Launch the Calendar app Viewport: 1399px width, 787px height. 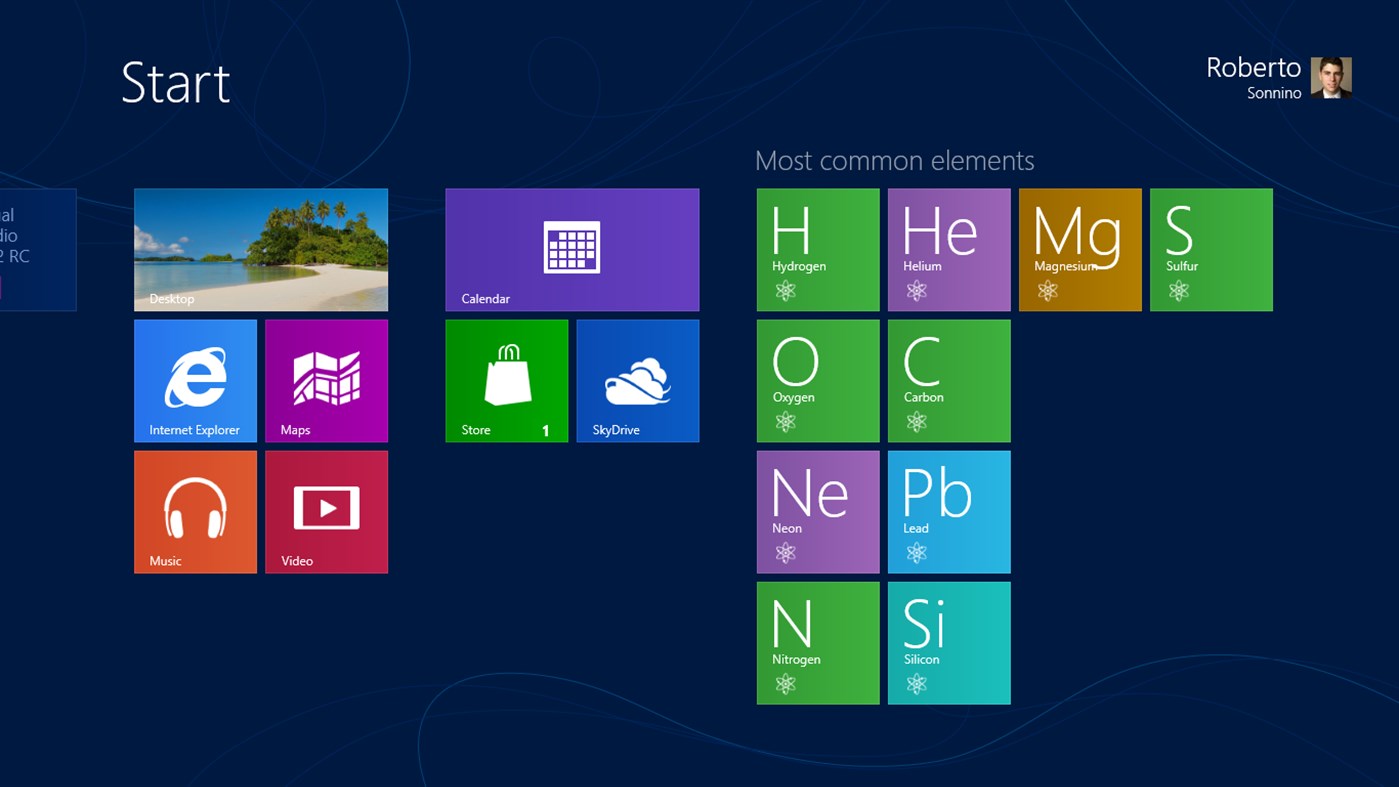coord(572,249)
